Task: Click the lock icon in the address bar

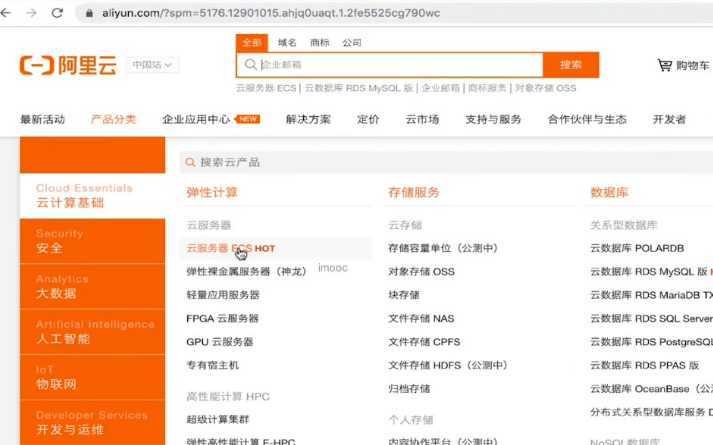Action: click(90, 13)
